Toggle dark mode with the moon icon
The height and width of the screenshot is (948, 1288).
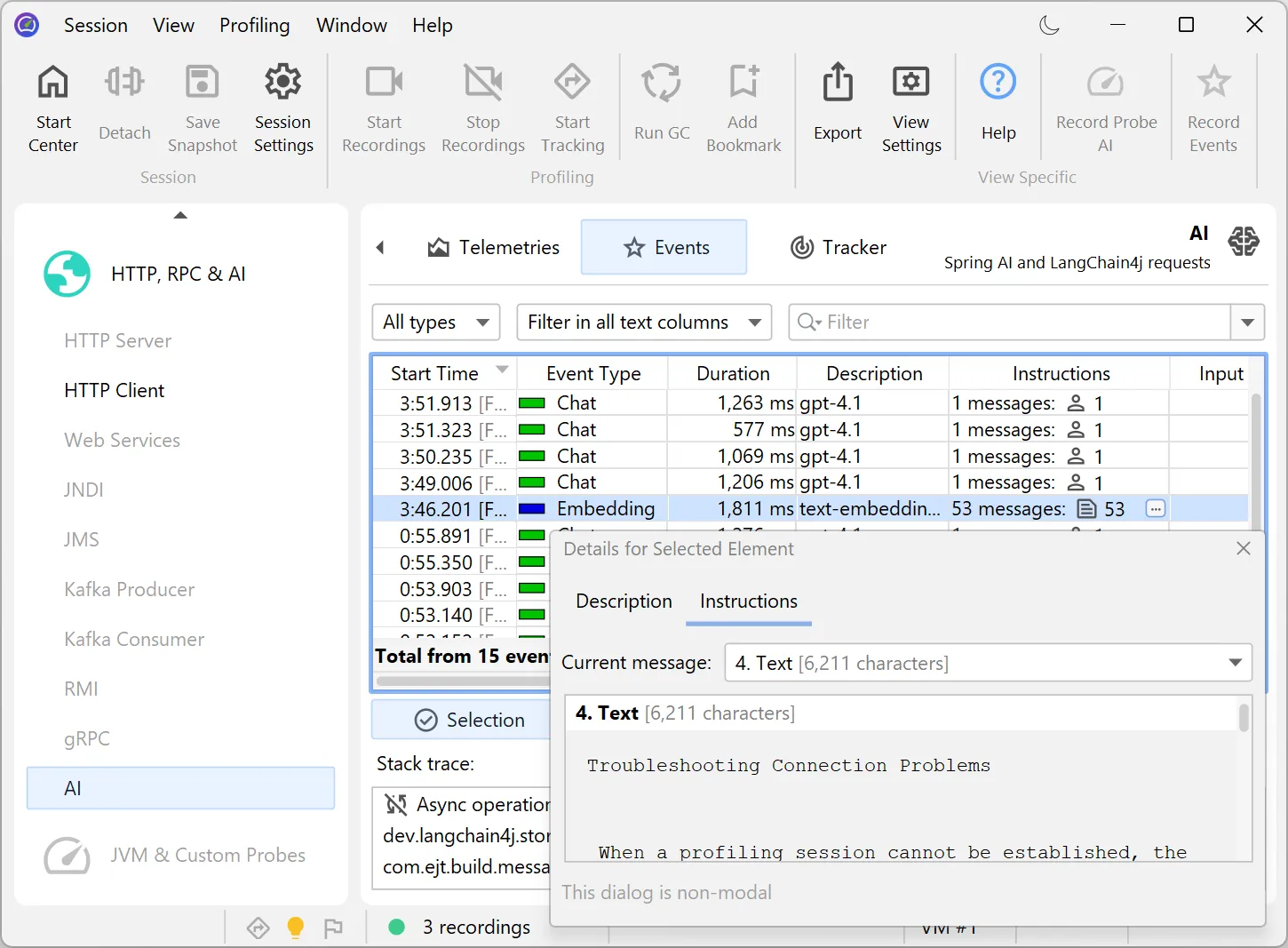click(1049, 25)
